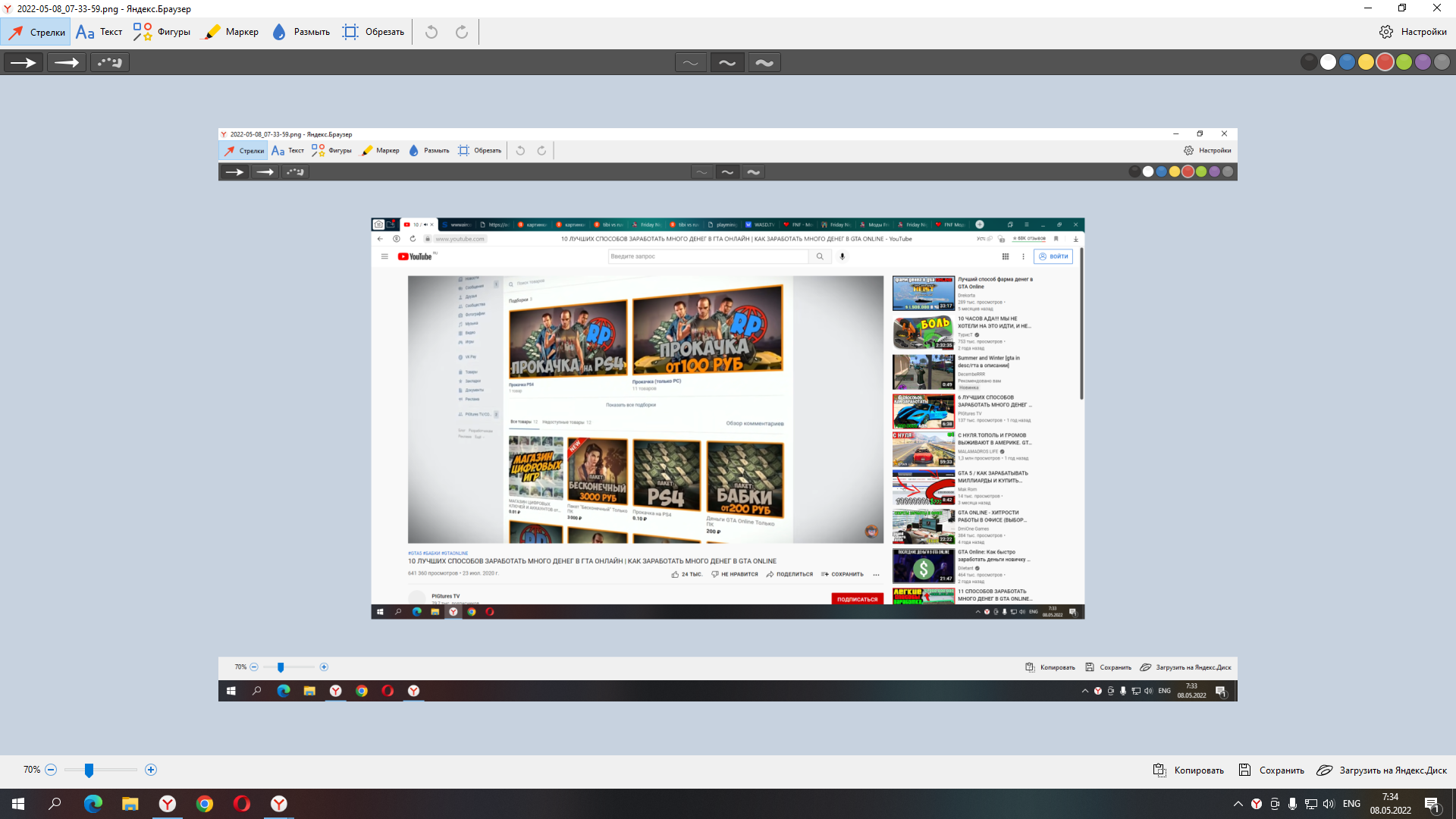Click the Copy (Копировать) button
The height and width of the screenshot is (819, 1456).
(x=1188, y=770)
